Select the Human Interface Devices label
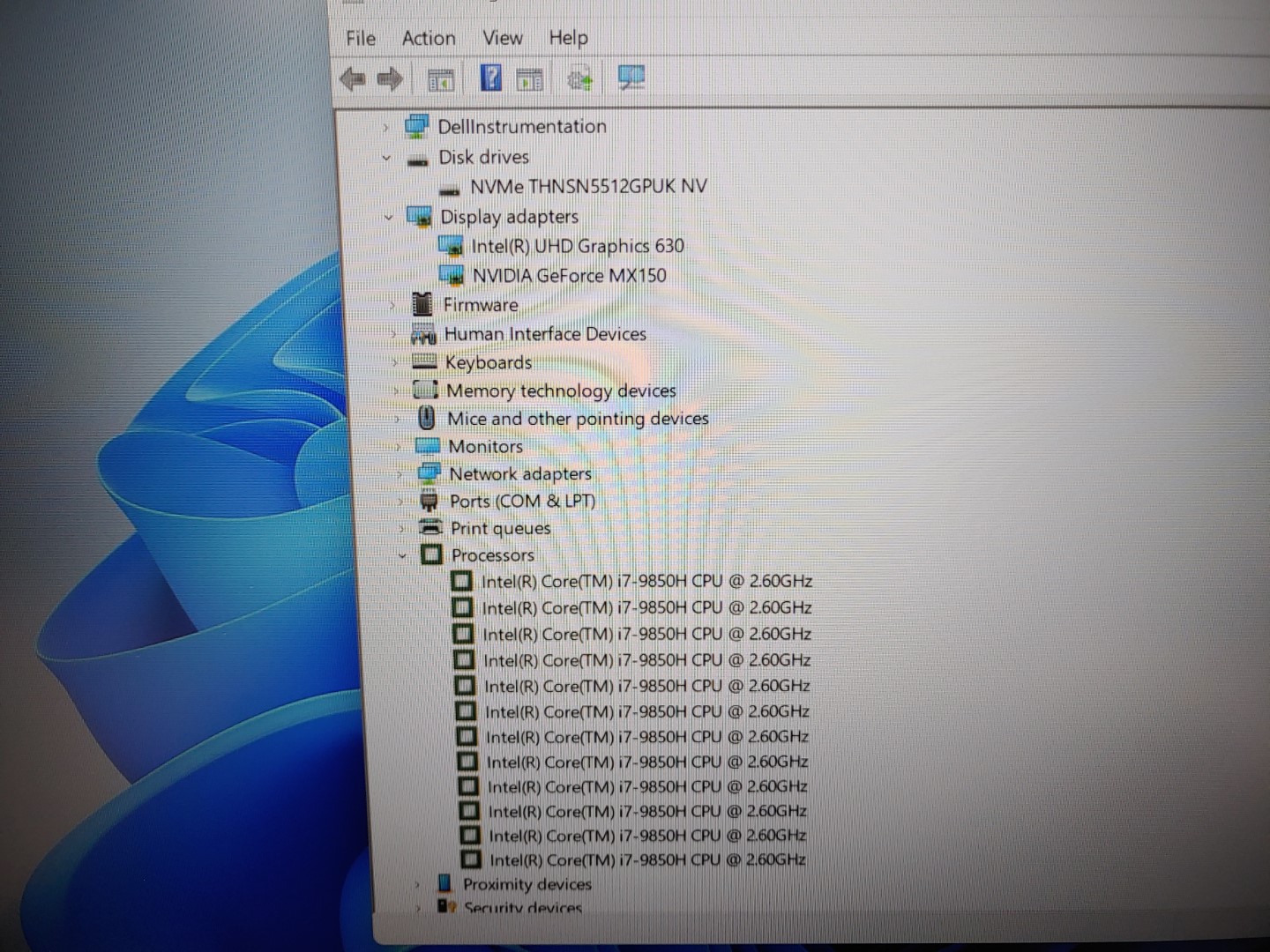1270x952 pixels. [545, 334]
